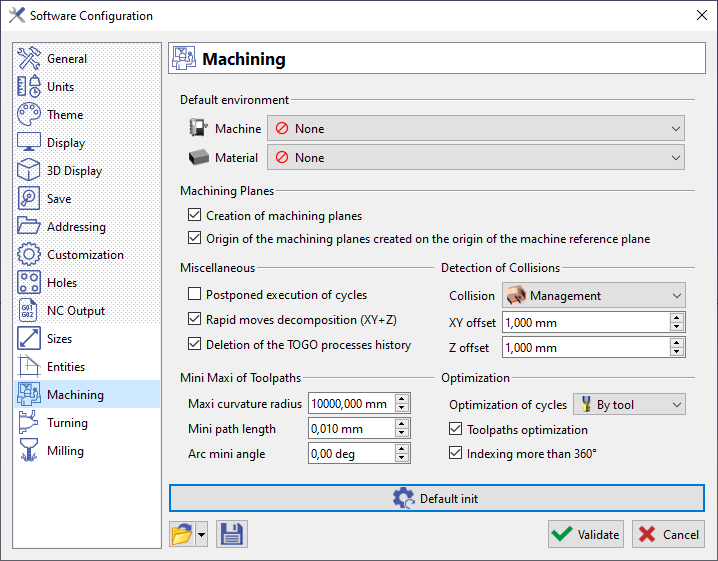Select the Turning tool icon in sidebar
Image resolution: width=718 pixels, height=561 pixels.
29,423
